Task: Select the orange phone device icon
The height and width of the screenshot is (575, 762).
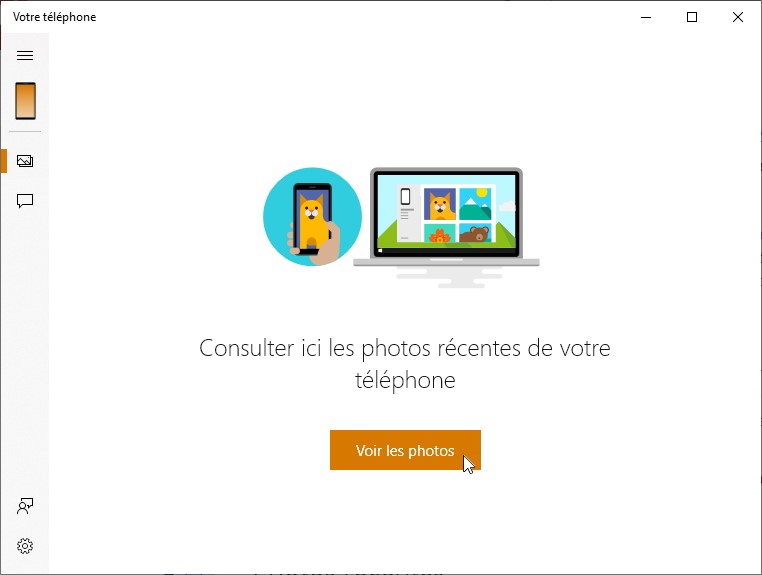Action: coord(25,101)
